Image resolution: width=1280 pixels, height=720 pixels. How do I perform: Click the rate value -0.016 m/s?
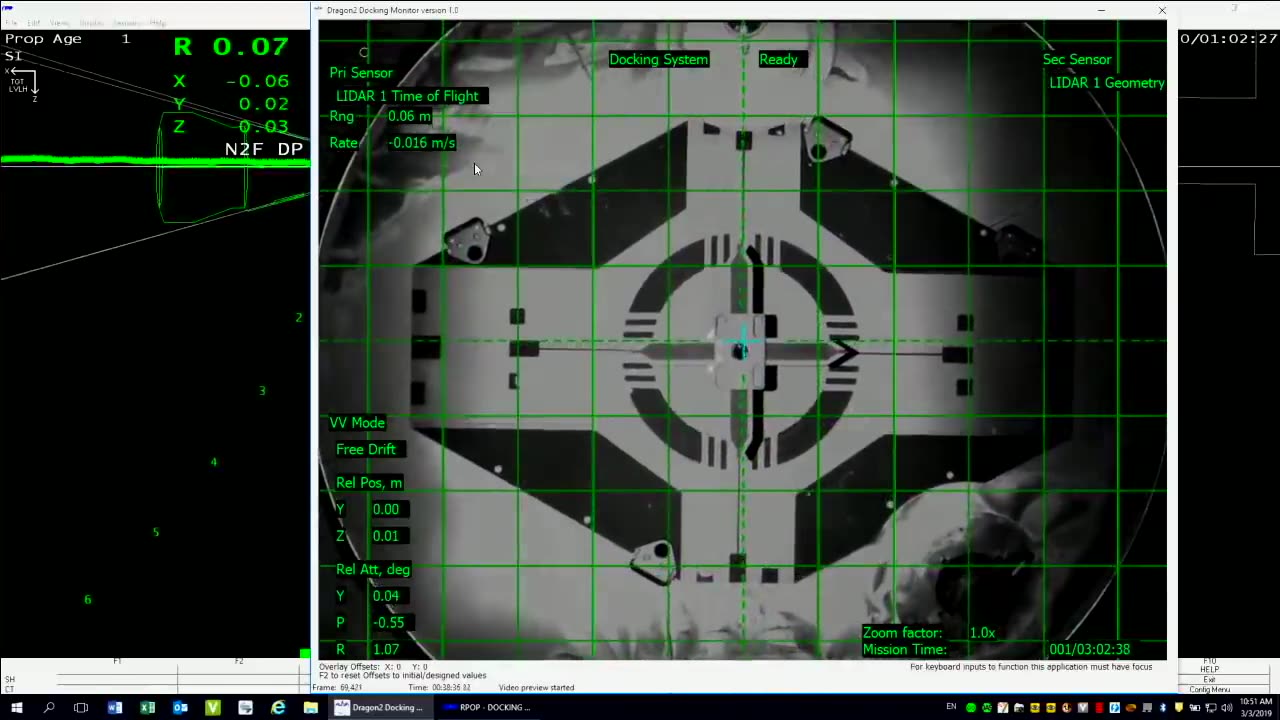click(422, 142)
